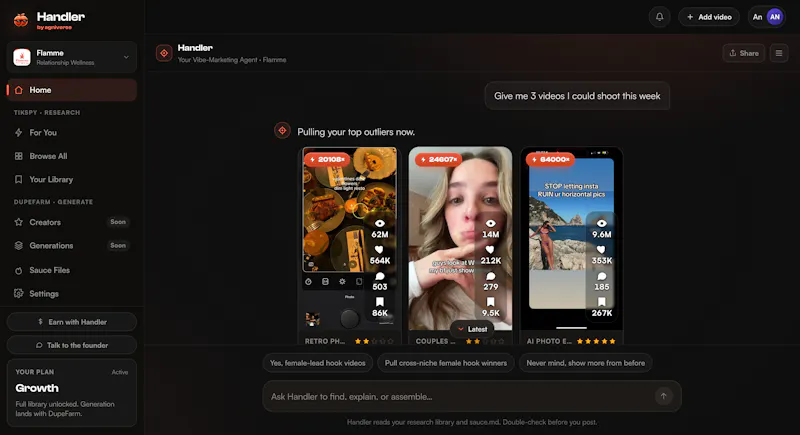Click the 14M views eye icon
Viewport: 800px width, 435px height.
[490, 223]
